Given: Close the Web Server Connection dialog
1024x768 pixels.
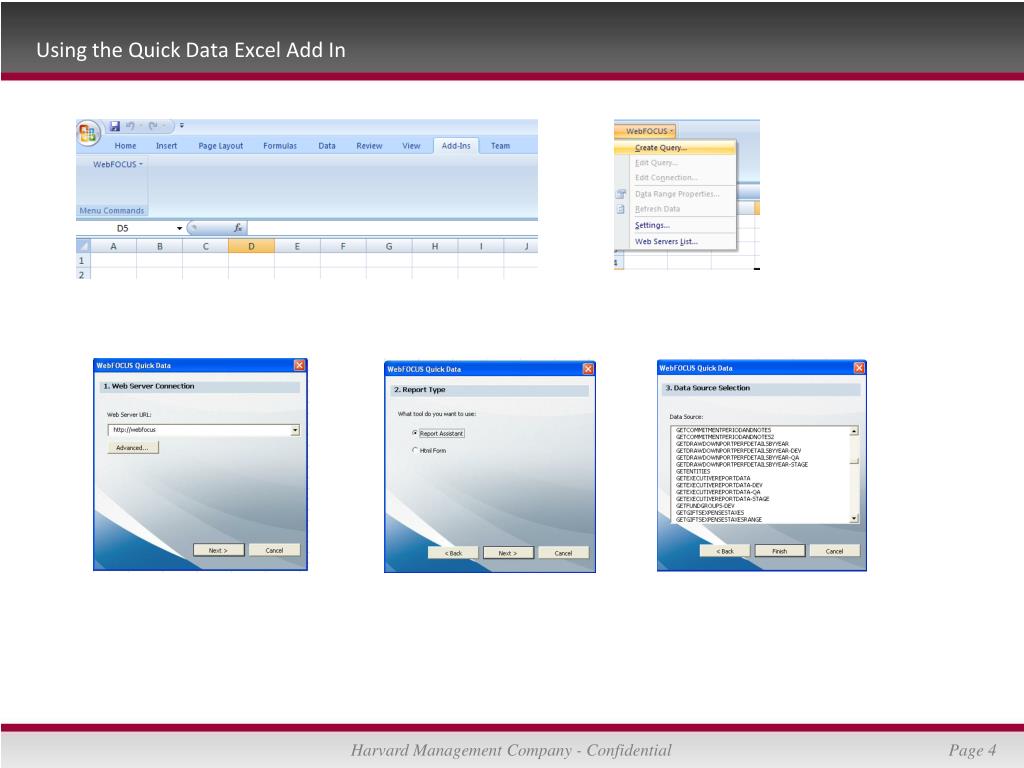Looking at the screenshot, I should (x=299, y=365).
